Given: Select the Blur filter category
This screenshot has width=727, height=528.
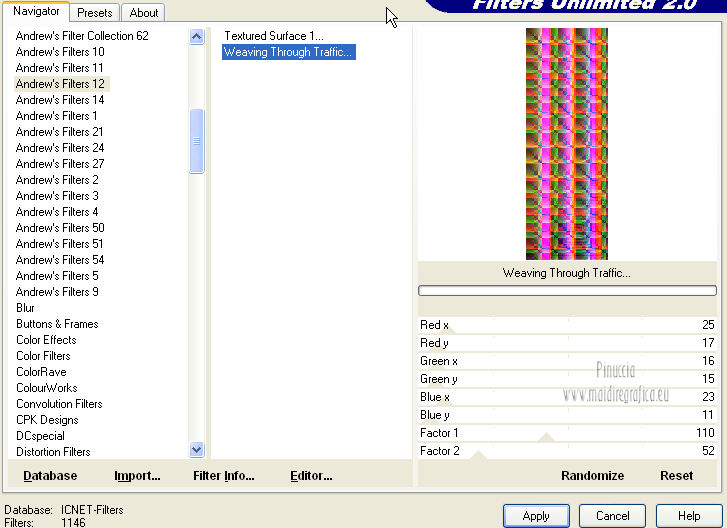Looking at the screenshot, I should tap(25, 308).
